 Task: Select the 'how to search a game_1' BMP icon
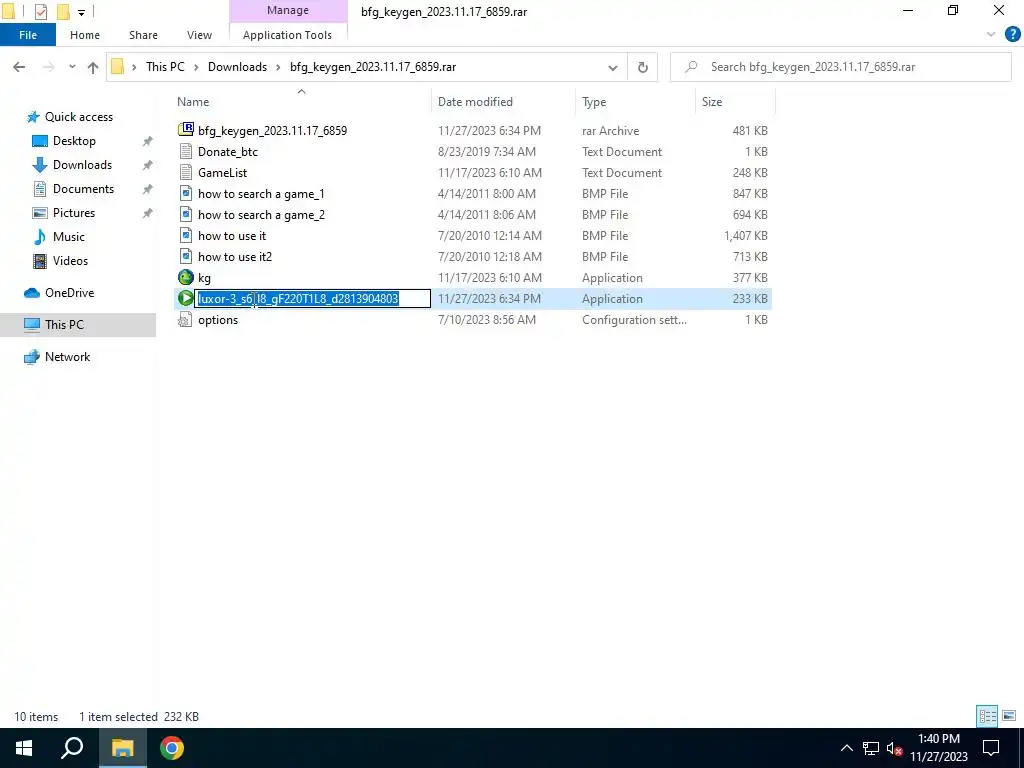pos(186,193)
